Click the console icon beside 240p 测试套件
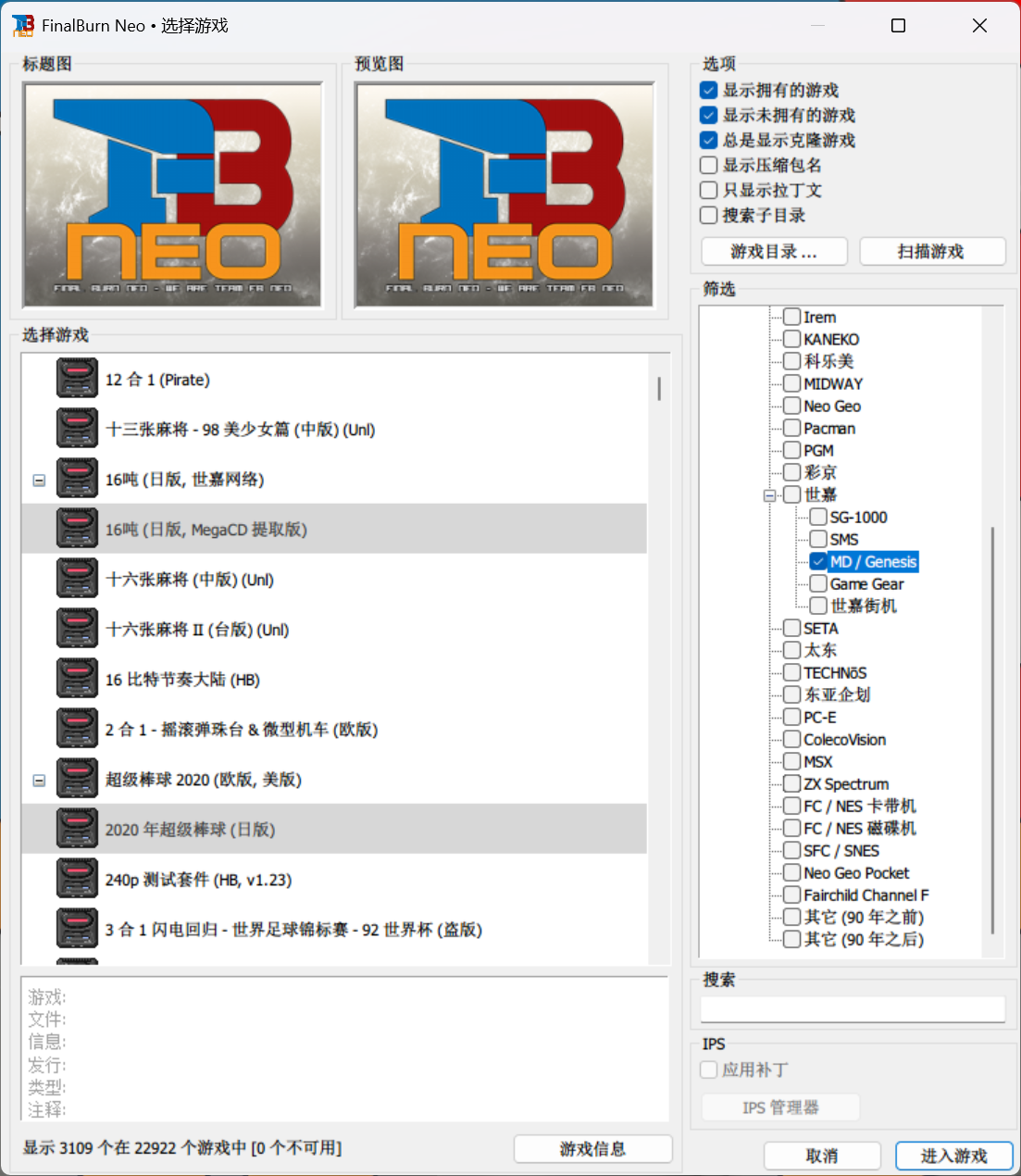 point(77,880)
